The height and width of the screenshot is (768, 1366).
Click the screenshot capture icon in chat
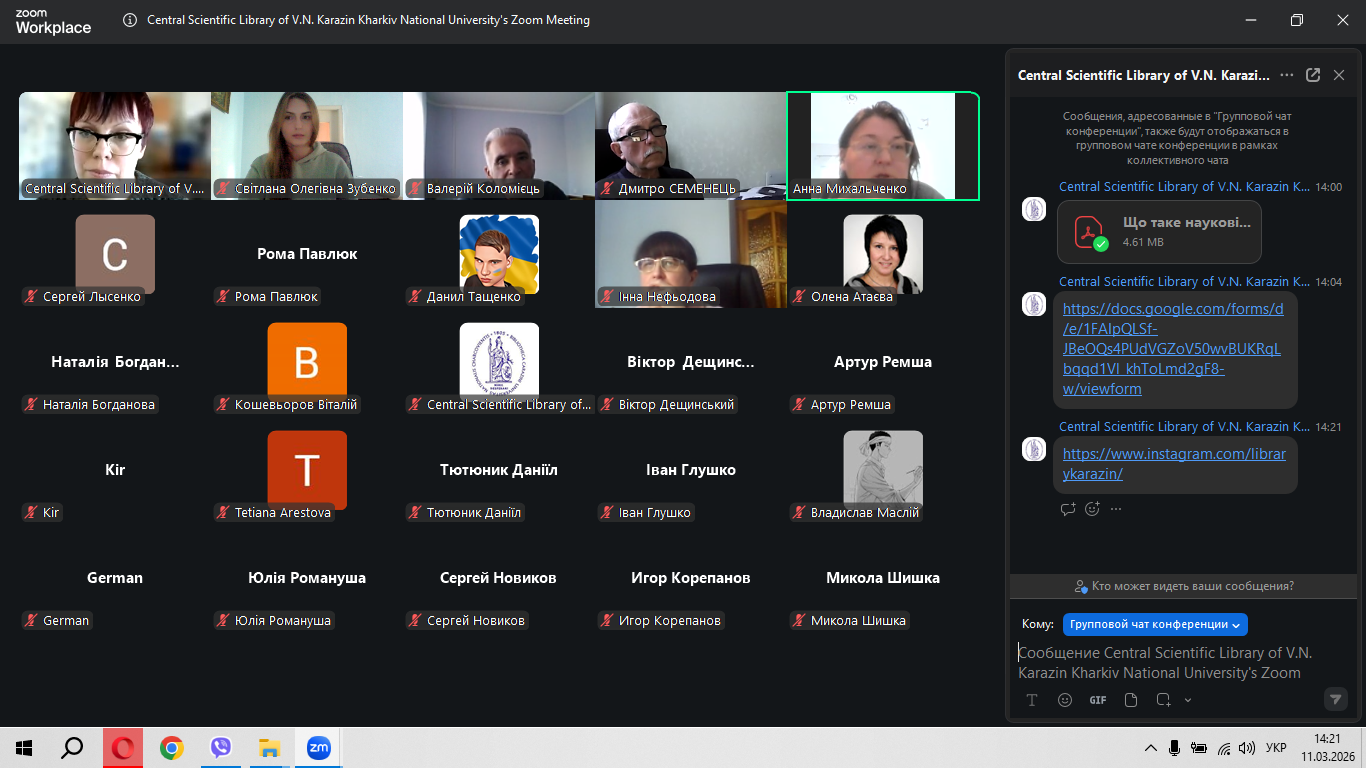tap(1164, 700)
